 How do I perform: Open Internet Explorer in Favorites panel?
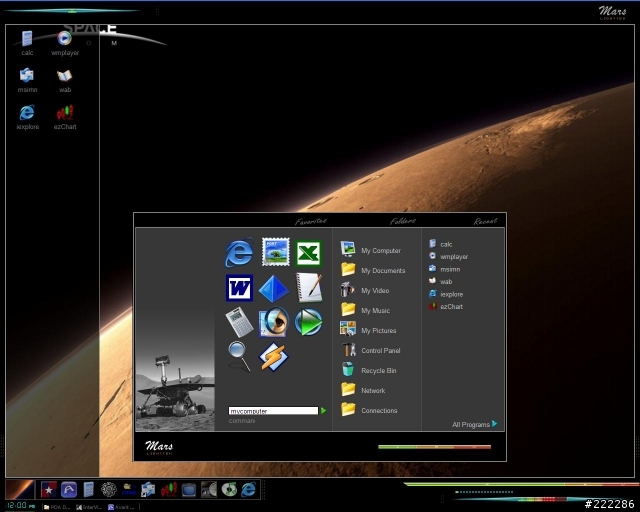pyautogui.click(x=239, y=252)
